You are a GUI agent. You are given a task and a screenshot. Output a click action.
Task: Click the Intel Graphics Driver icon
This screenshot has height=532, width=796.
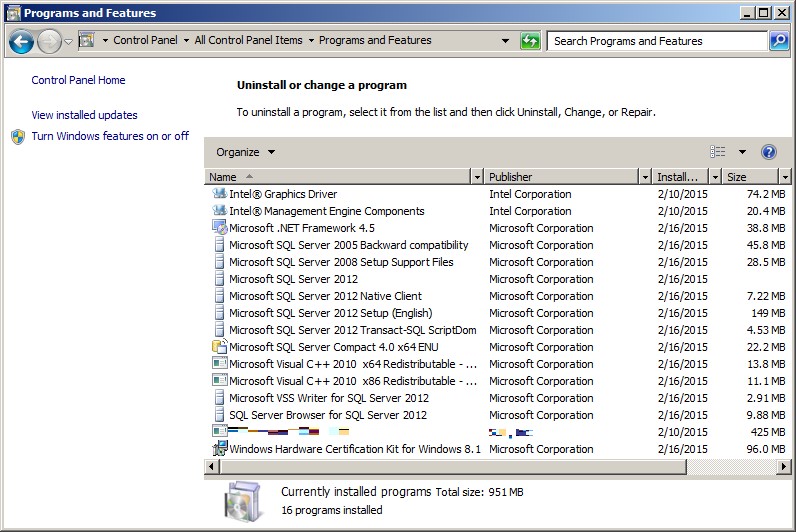pyautogui.click(x=219, y=193)
